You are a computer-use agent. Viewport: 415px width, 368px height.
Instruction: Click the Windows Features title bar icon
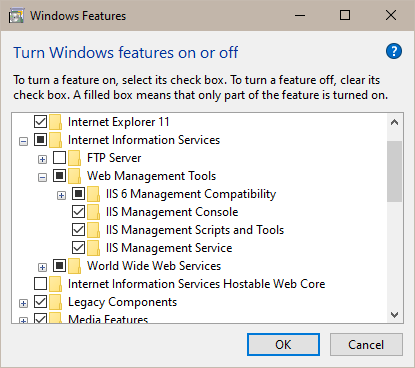click(16, 16)
